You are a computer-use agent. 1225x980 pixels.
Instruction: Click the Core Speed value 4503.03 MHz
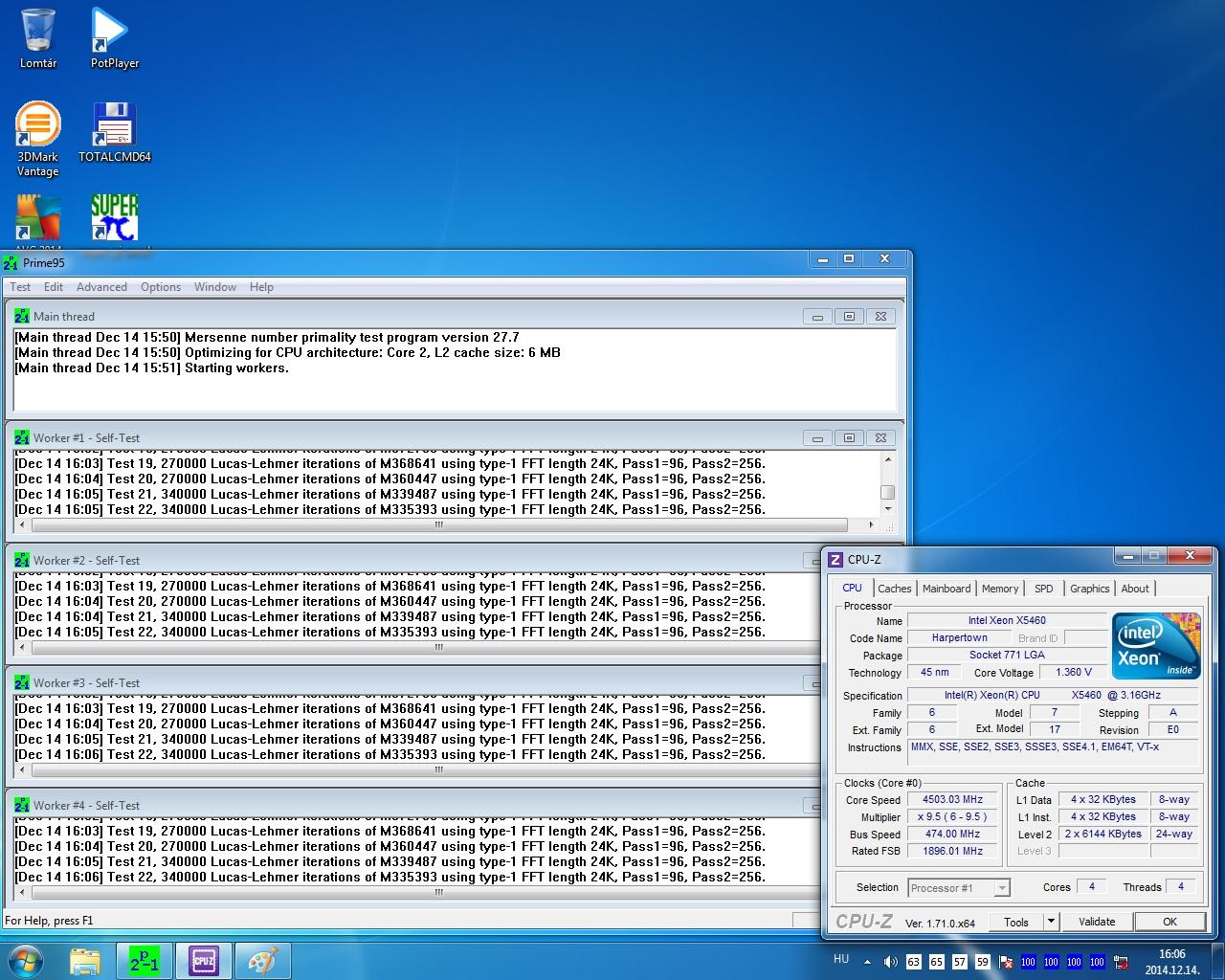(952, 799)
